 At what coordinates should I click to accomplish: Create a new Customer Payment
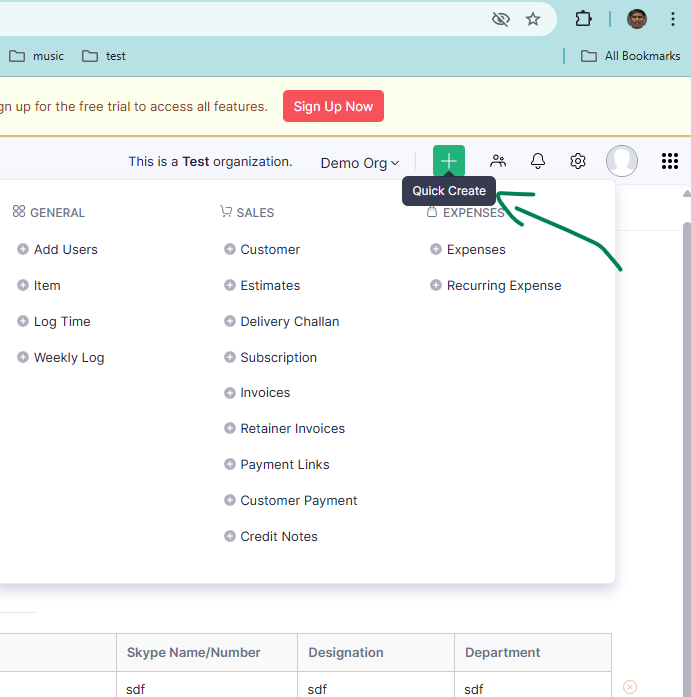298,501
